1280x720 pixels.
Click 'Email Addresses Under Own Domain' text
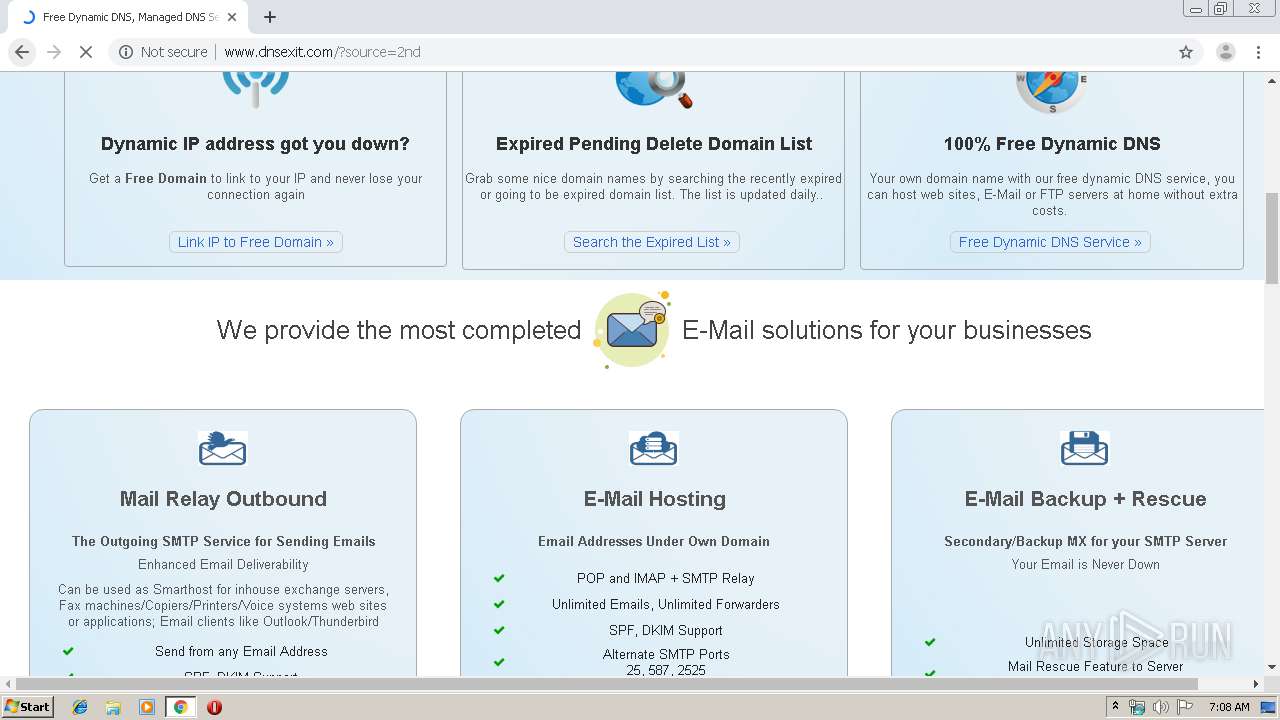(x=654, y=541)
